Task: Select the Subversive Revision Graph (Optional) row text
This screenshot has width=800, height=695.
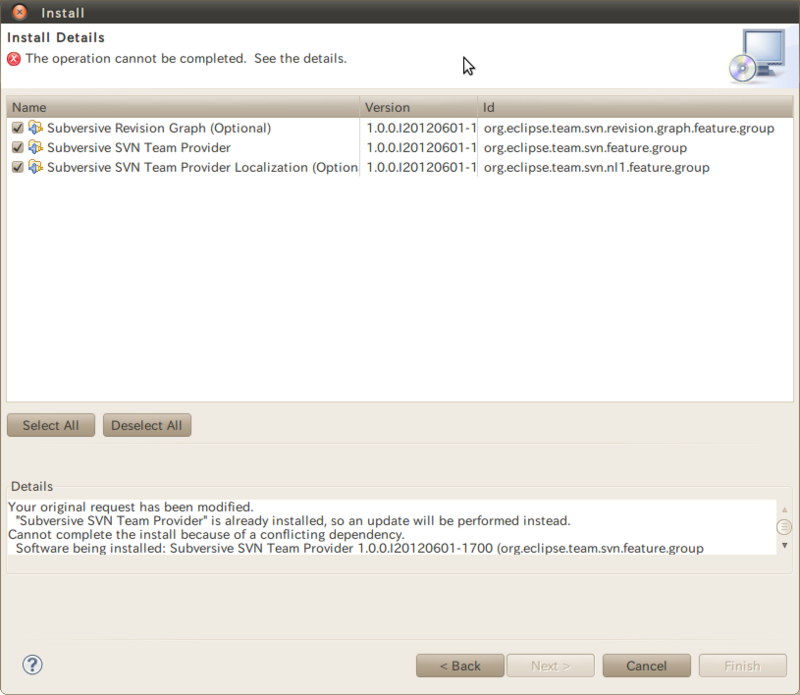Action: pos(159,128)
